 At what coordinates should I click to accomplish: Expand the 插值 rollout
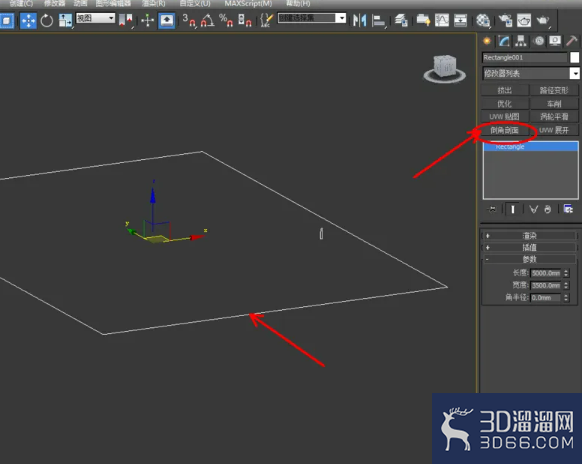[529, 247]
